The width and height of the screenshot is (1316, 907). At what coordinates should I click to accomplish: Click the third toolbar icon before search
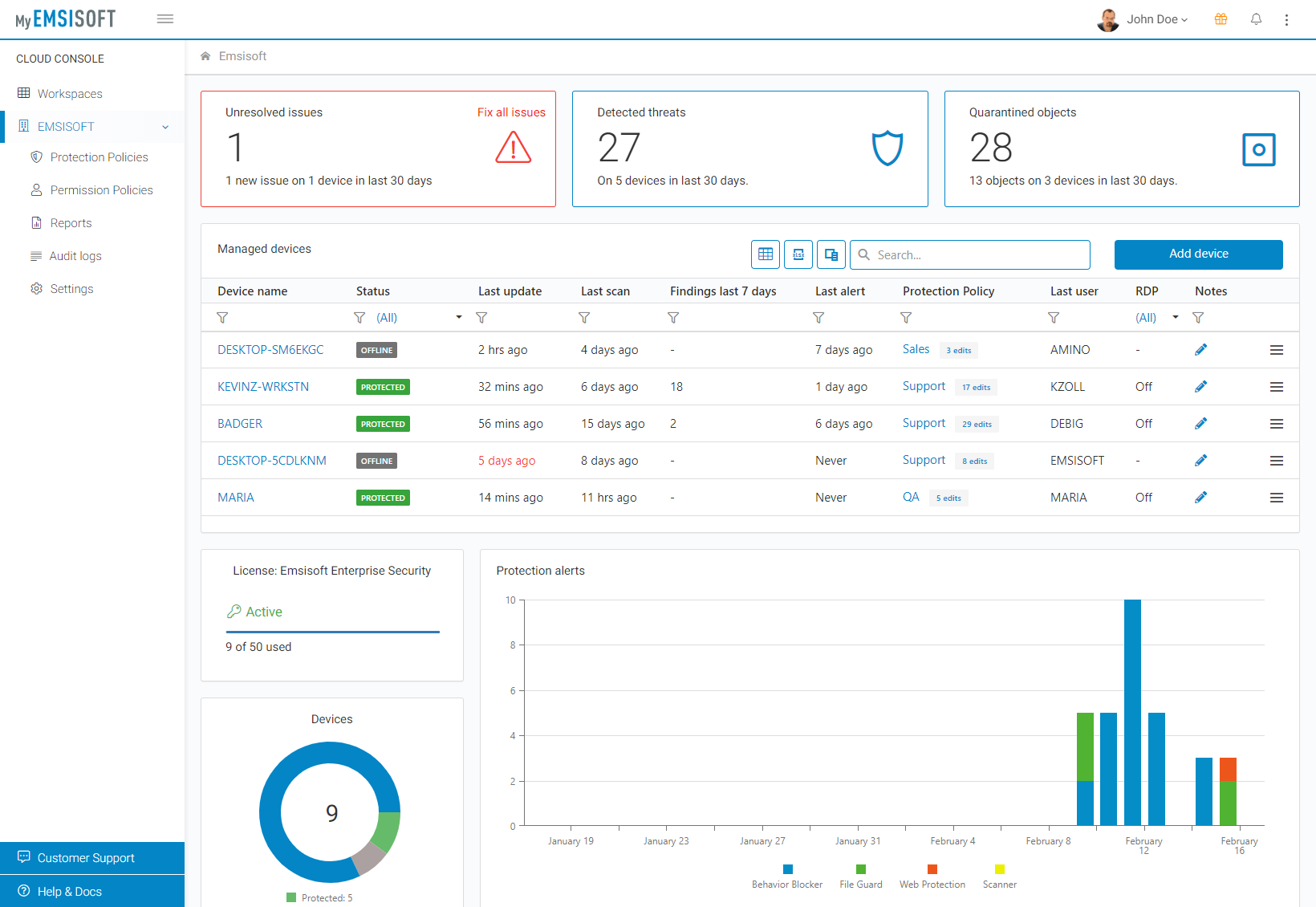pos(831,254)
